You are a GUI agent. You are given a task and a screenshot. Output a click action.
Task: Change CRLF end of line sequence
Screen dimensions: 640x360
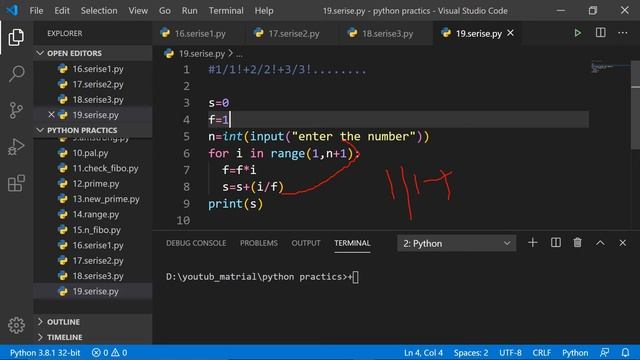tap(542, 352)
